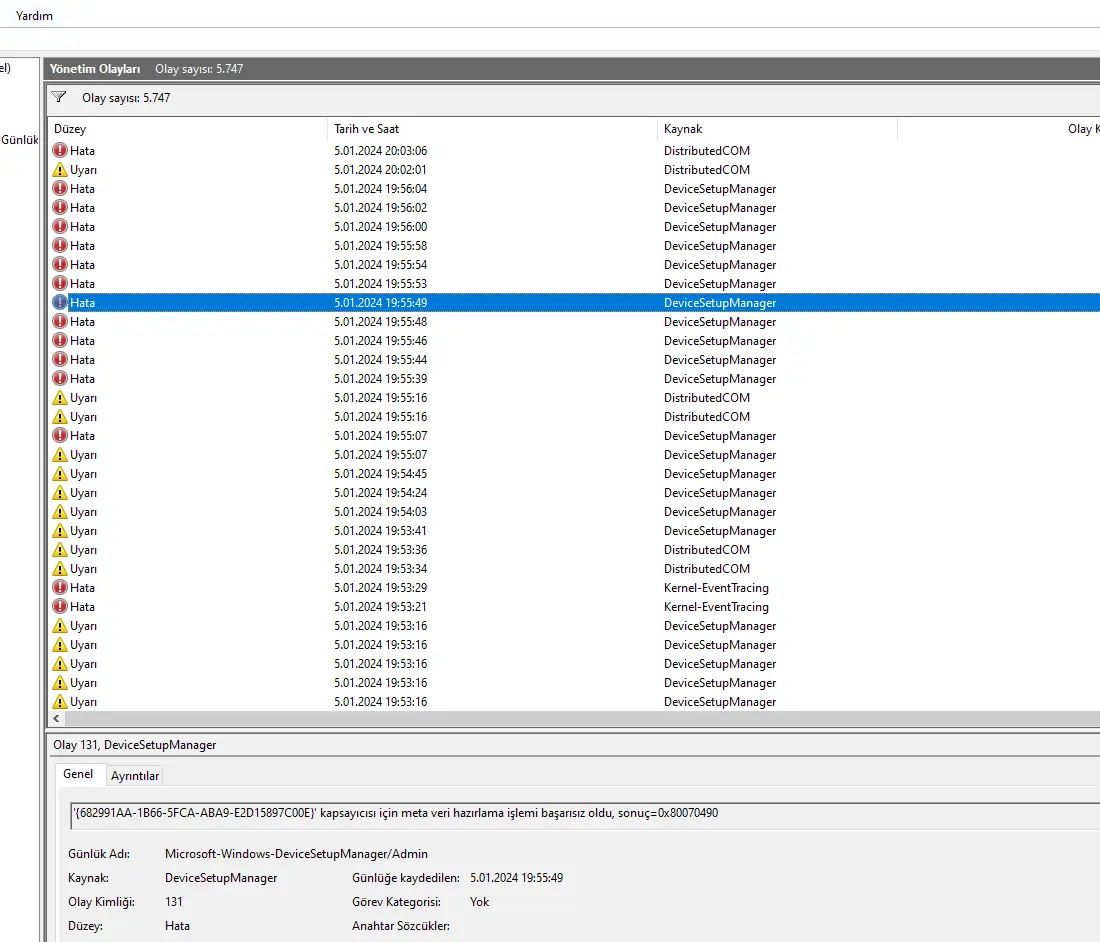
Task: Click error icon of 19:56:02 event
Action: pyautogui.click(x=60, y=208)
